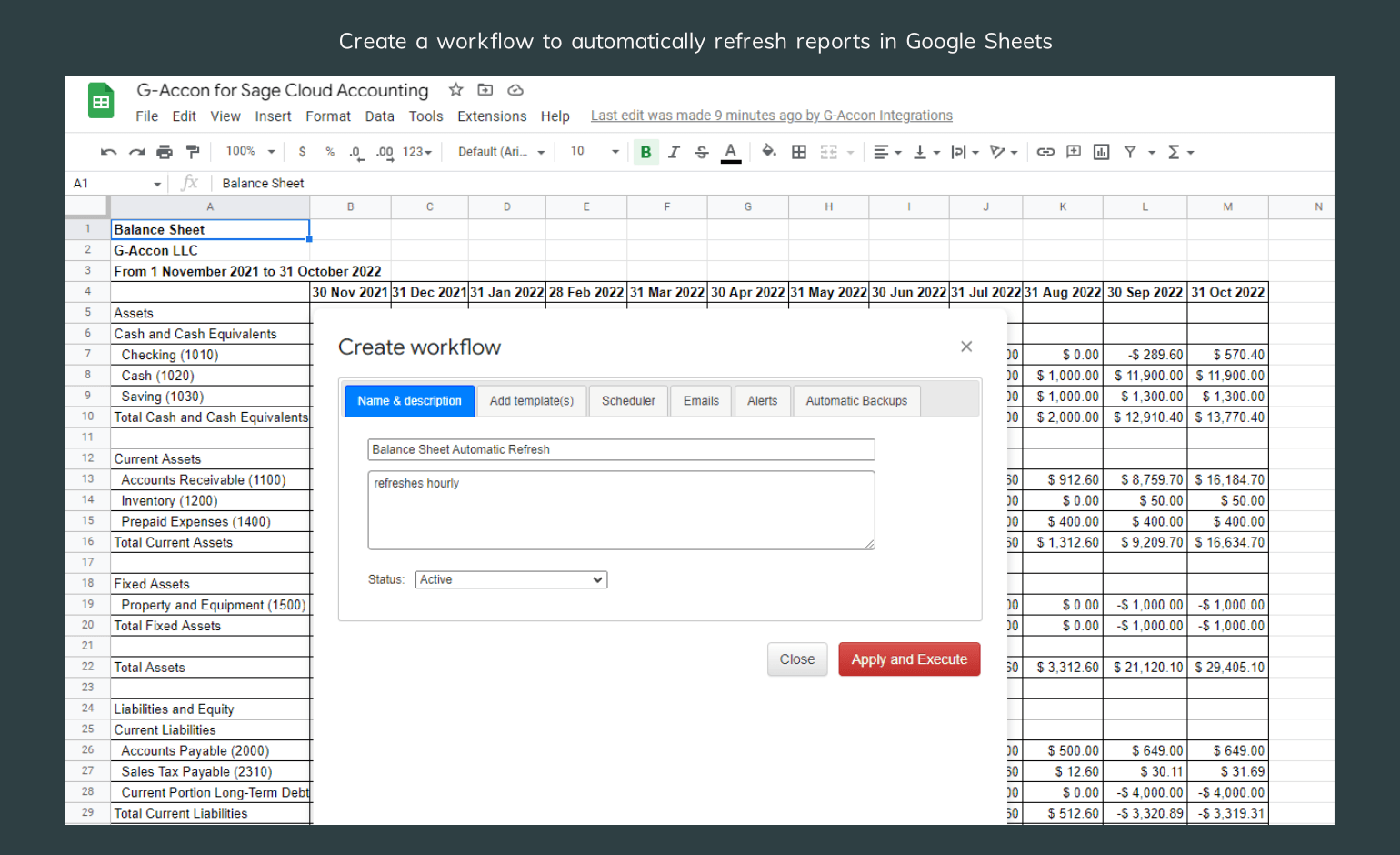Click the formula bar with Balance Sheet
This screenshot has width=1400, height=855.
point(773,184)
